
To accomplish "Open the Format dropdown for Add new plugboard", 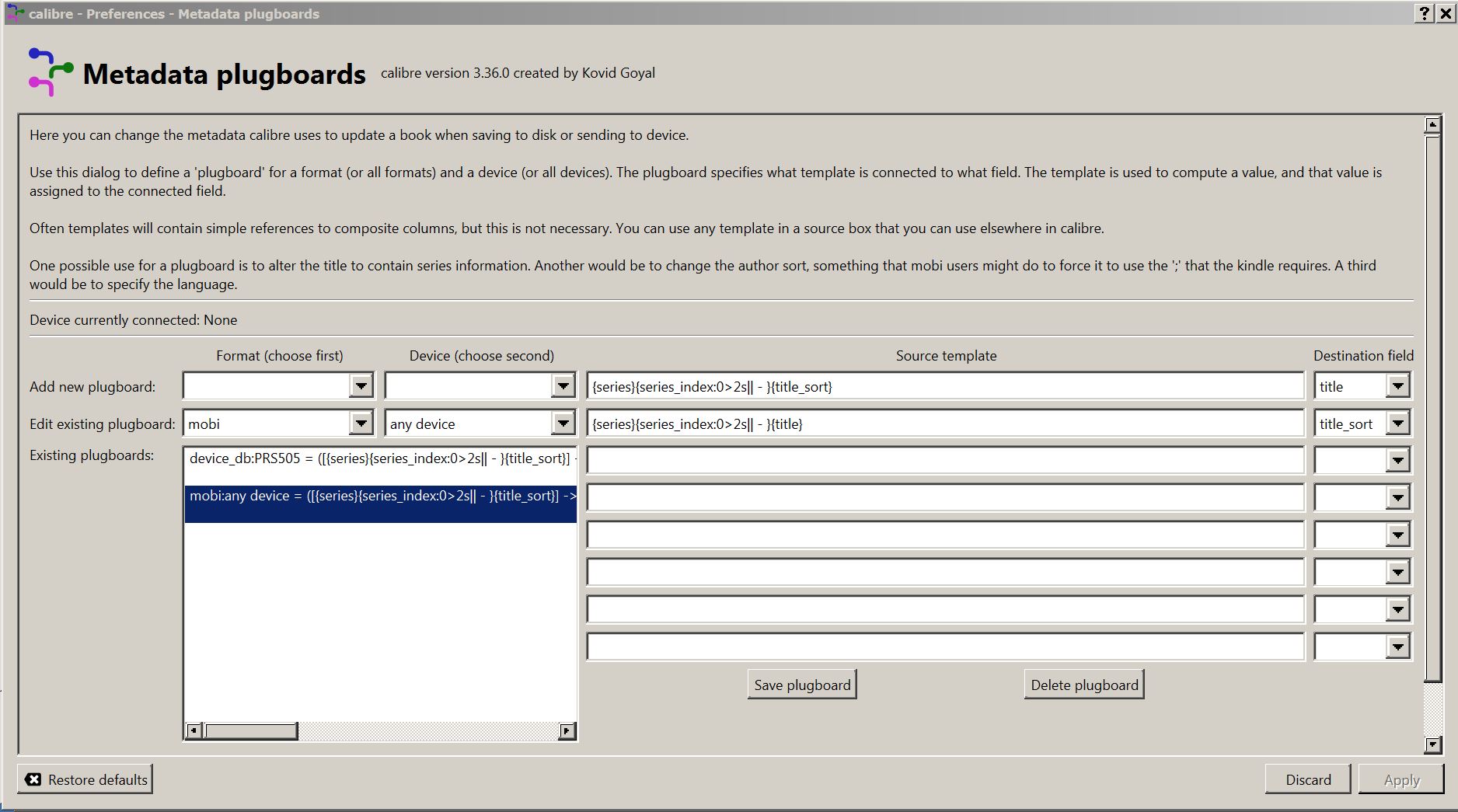I will coord(361,386).
